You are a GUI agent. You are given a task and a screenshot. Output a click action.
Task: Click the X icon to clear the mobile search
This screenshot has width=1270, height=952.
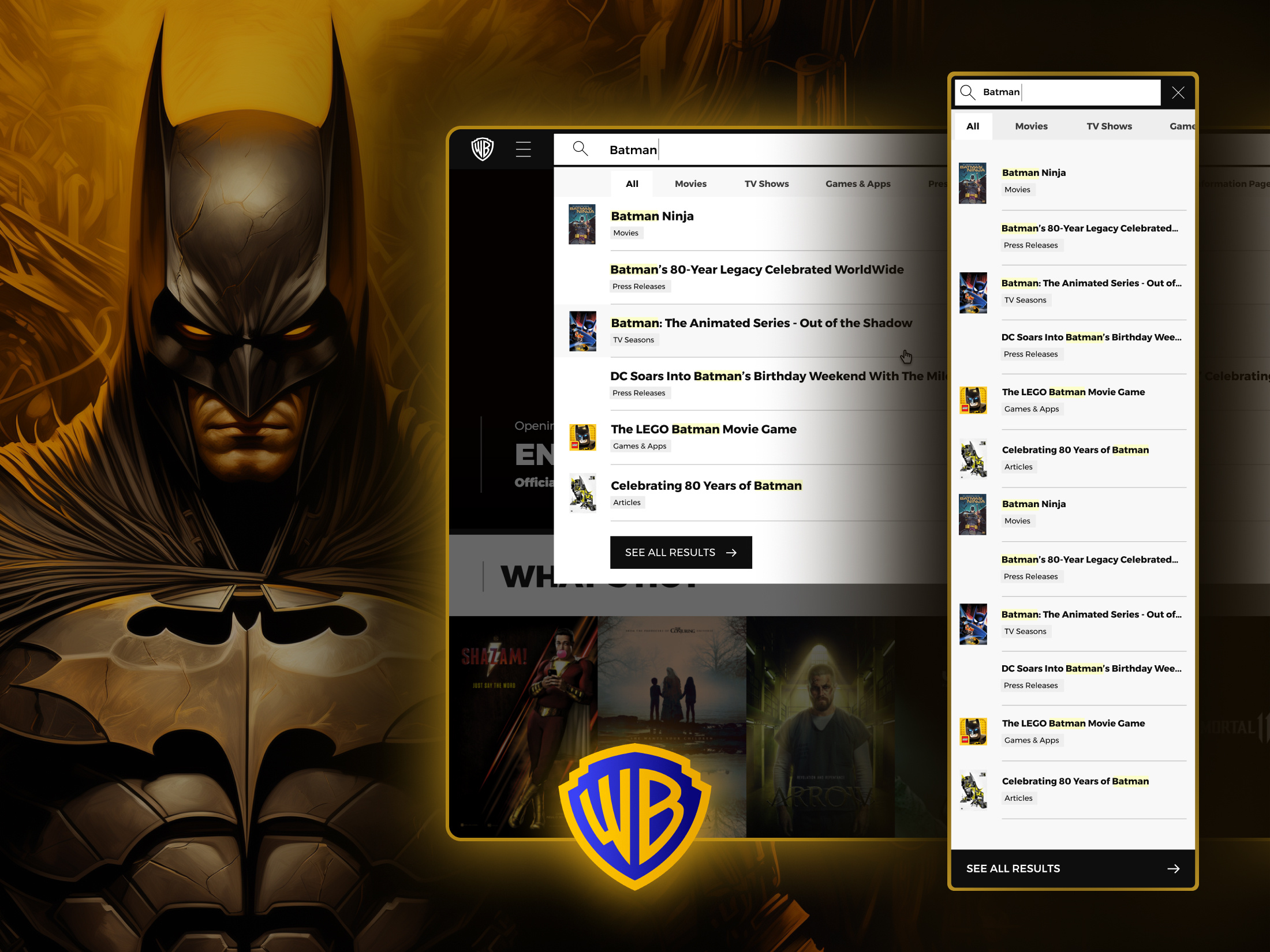tap(1178, 92)
